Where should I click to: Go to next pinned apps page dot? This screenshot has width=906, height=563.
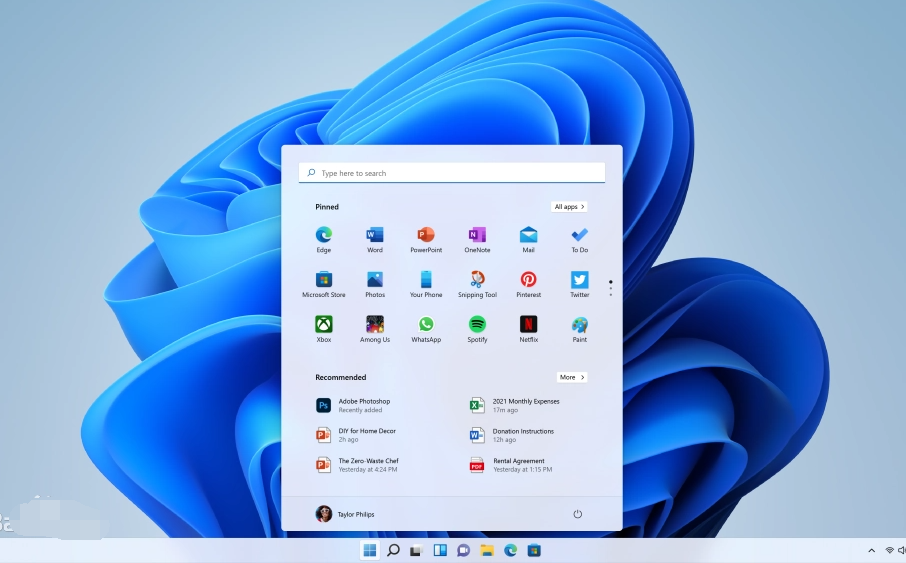tap(610, 288)
